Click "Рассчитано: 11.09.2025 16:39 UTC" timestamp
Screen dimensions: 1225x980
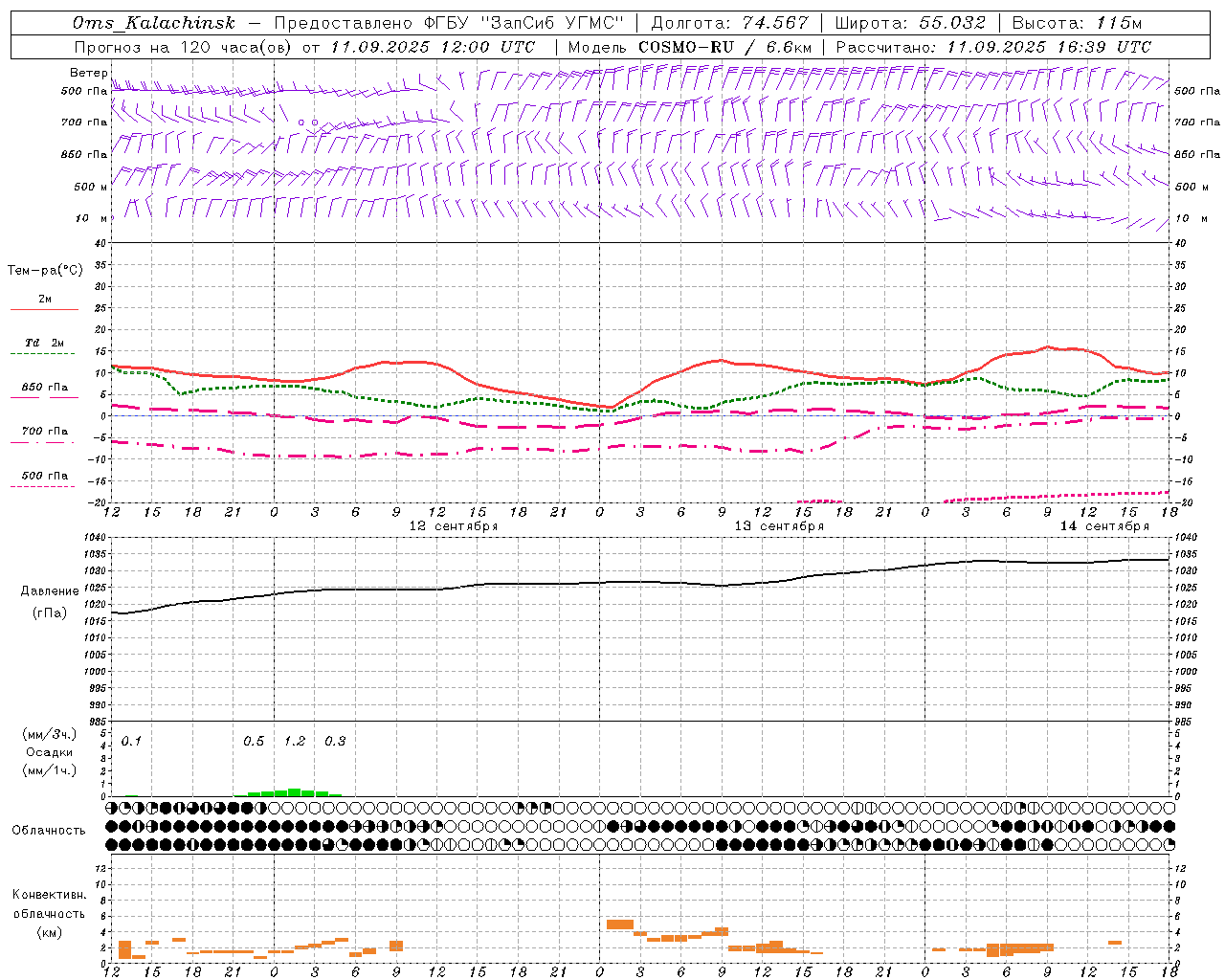coord(993,47)
